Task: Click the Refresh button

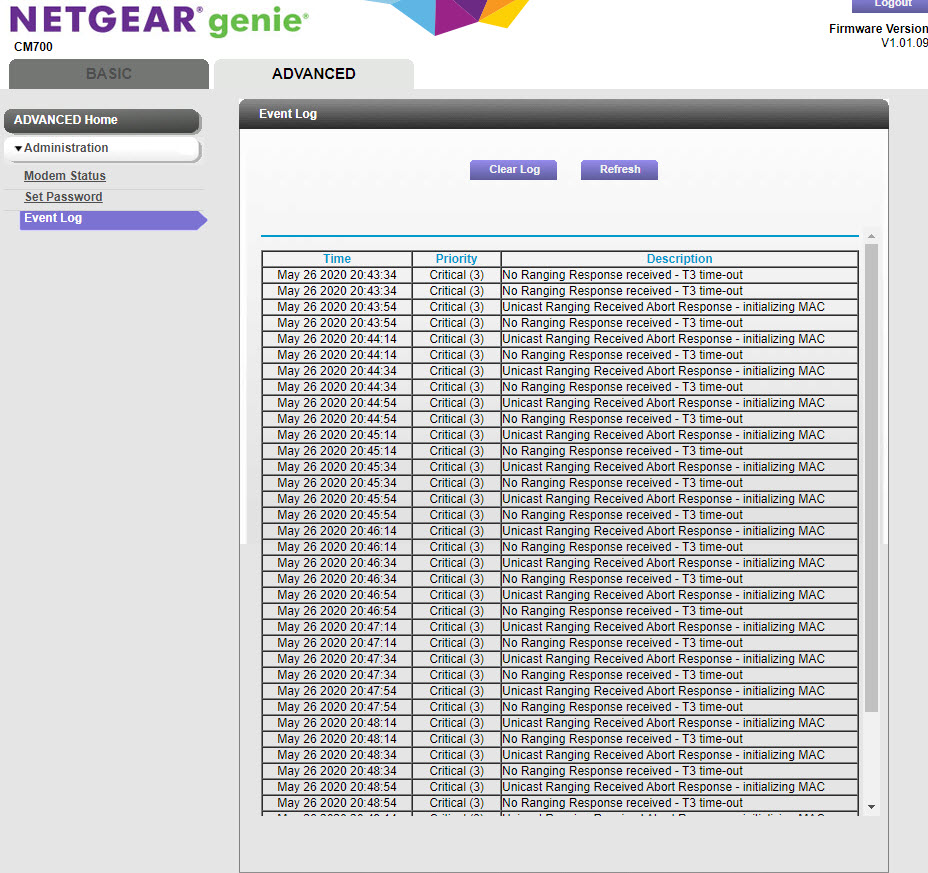Action: 619,169
